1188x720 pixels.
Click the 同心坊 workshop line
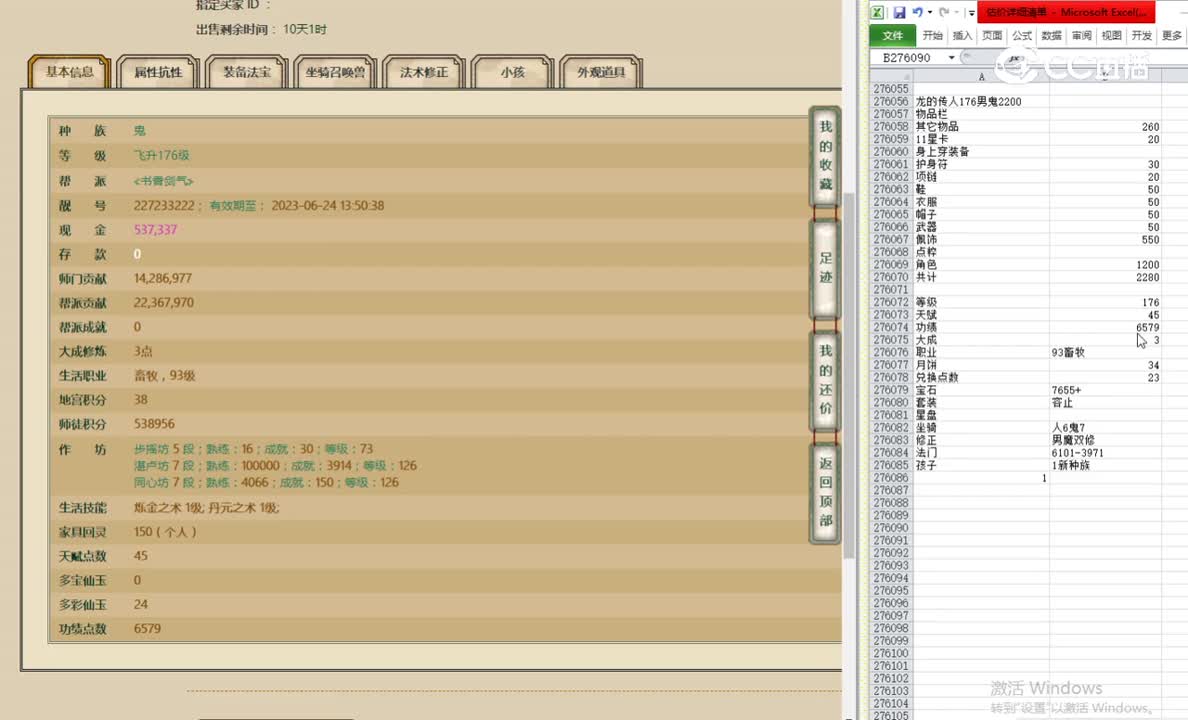click(266, 482)
